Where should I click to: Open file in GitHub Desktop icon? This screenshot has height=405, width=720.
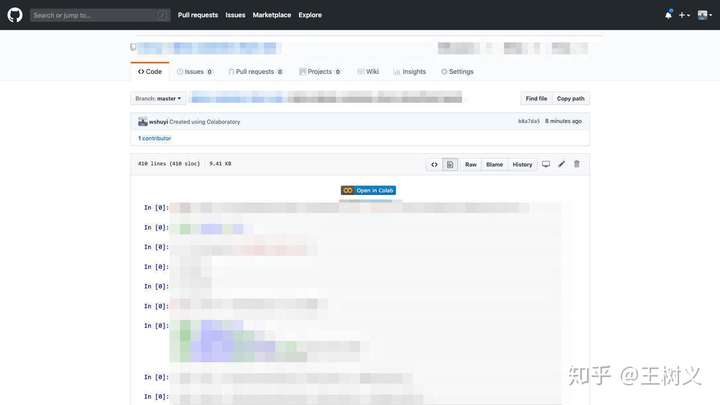546,164
